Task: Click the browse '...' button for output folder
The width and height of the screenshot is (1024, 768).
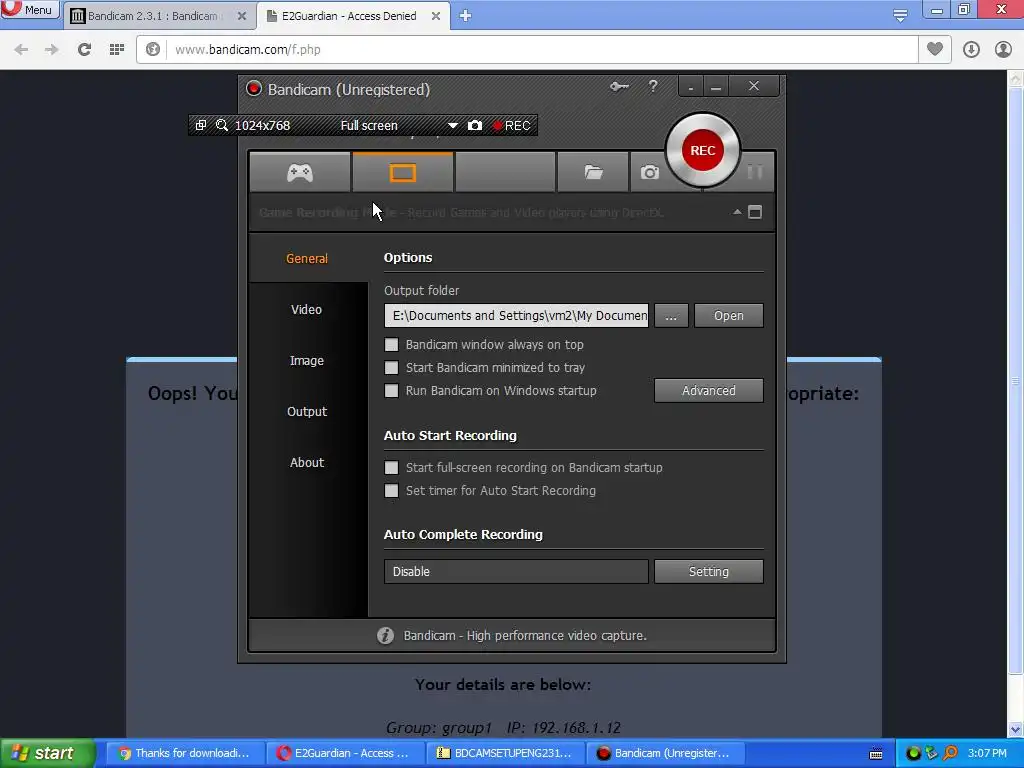Action: 671,315
